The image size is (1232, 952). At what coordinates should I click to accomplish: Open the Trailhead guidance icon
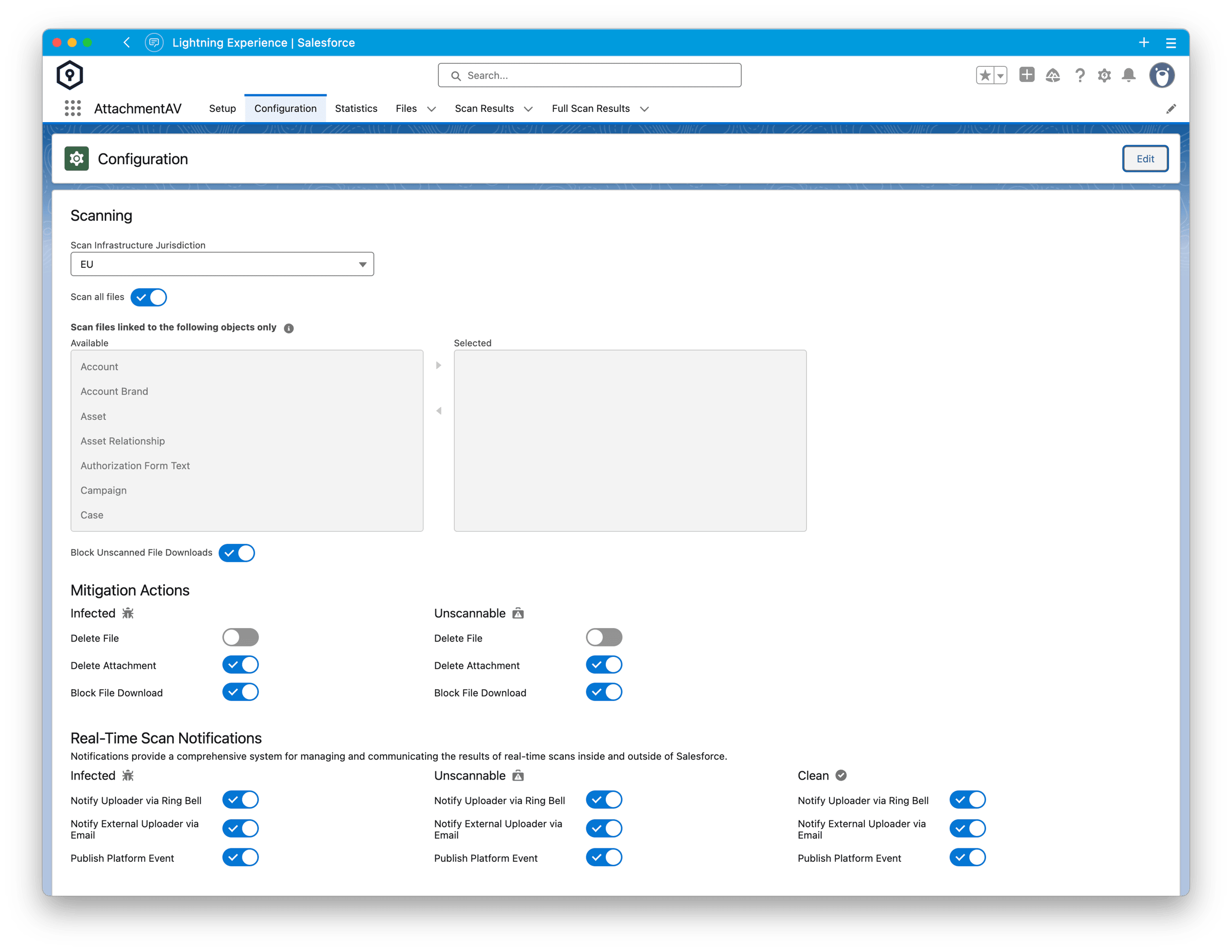1053,75
